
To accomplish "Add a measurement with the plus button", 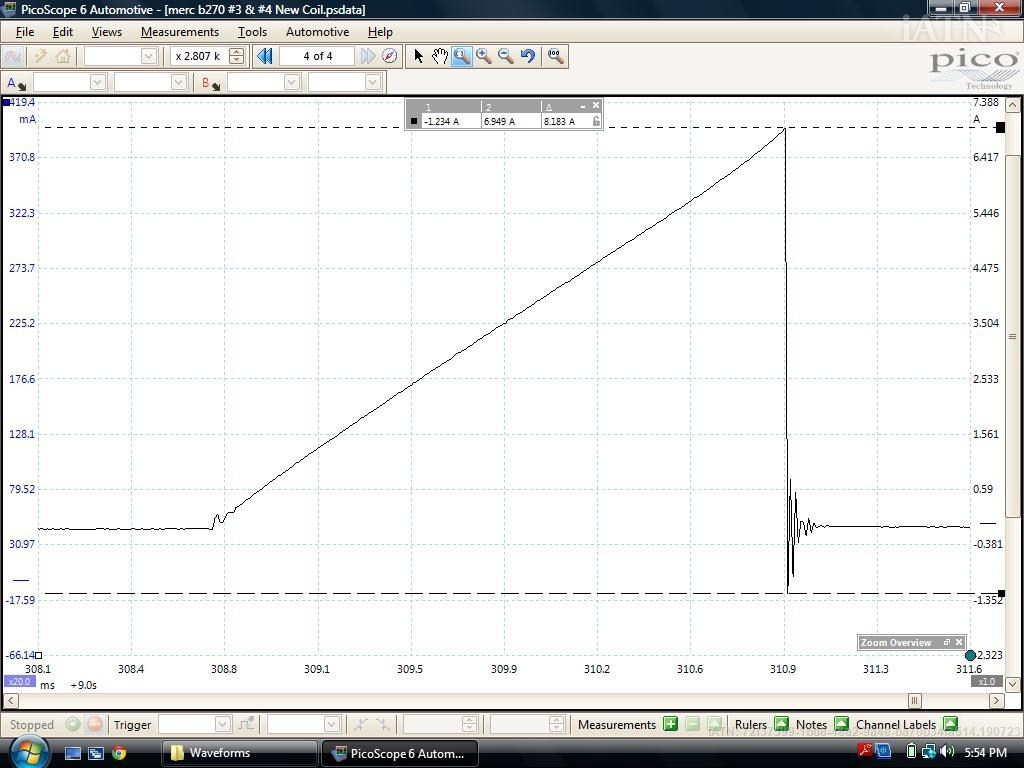I will pos(670,724).
